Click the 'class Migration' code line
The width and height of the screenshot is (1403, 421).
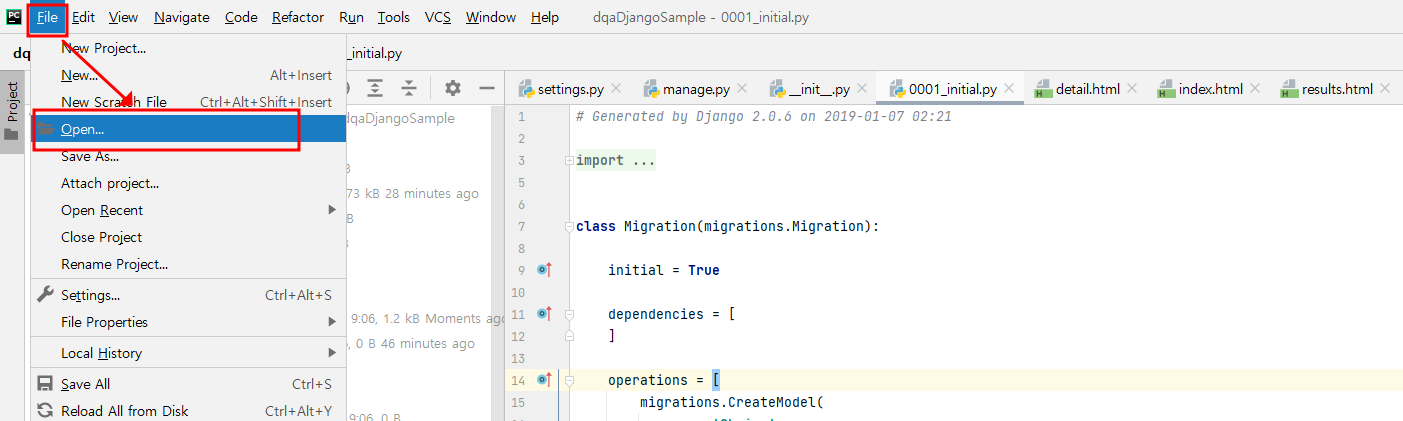(727, 226)
